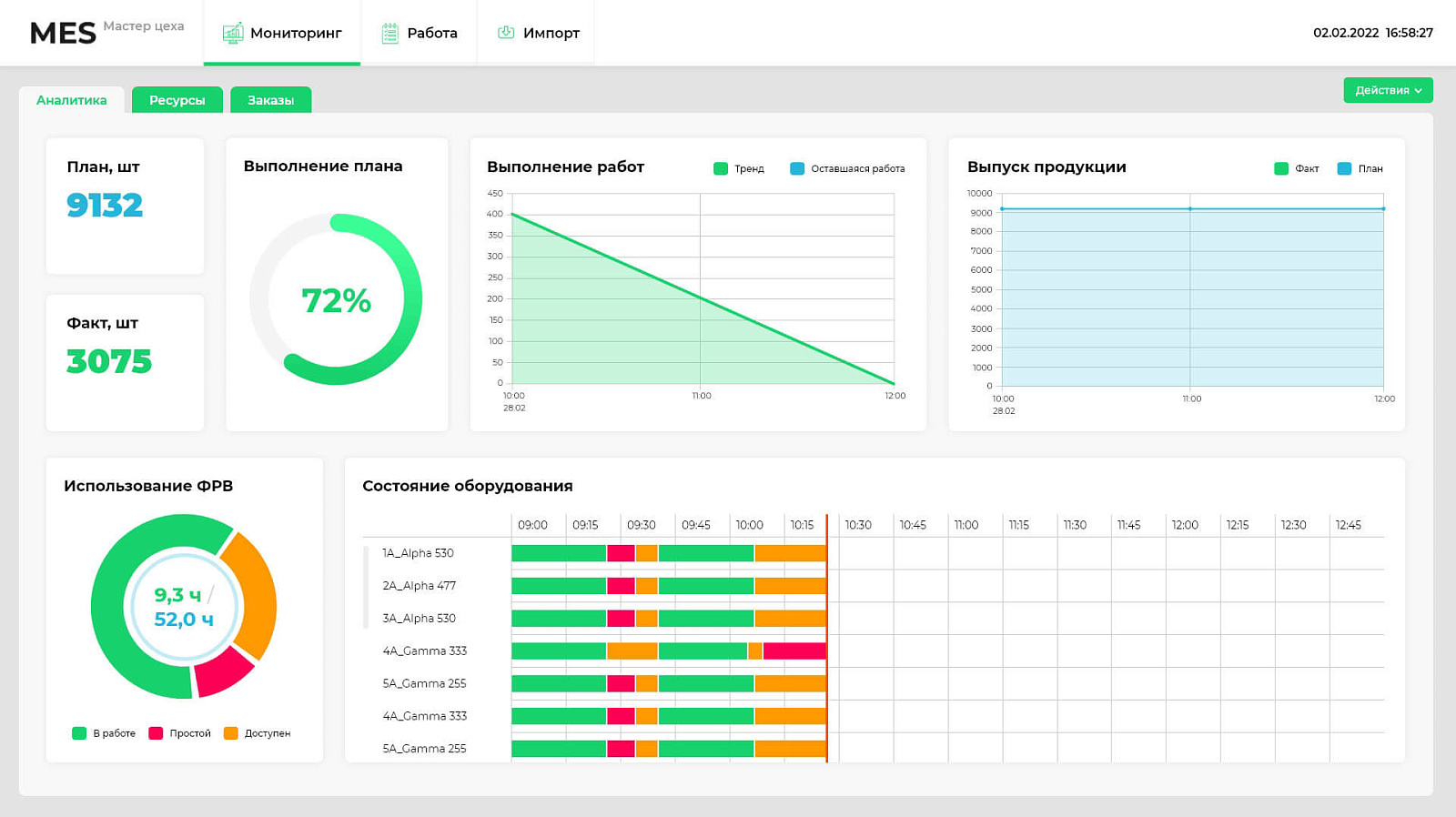Click the Использование ФРВ heading
The width and height of the screenshot is (1456, 817).
(x=148, y=486)
